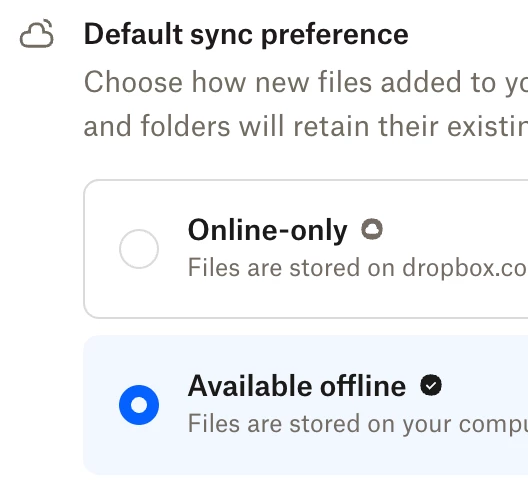Click the Online-only option card background

(306, 249)
